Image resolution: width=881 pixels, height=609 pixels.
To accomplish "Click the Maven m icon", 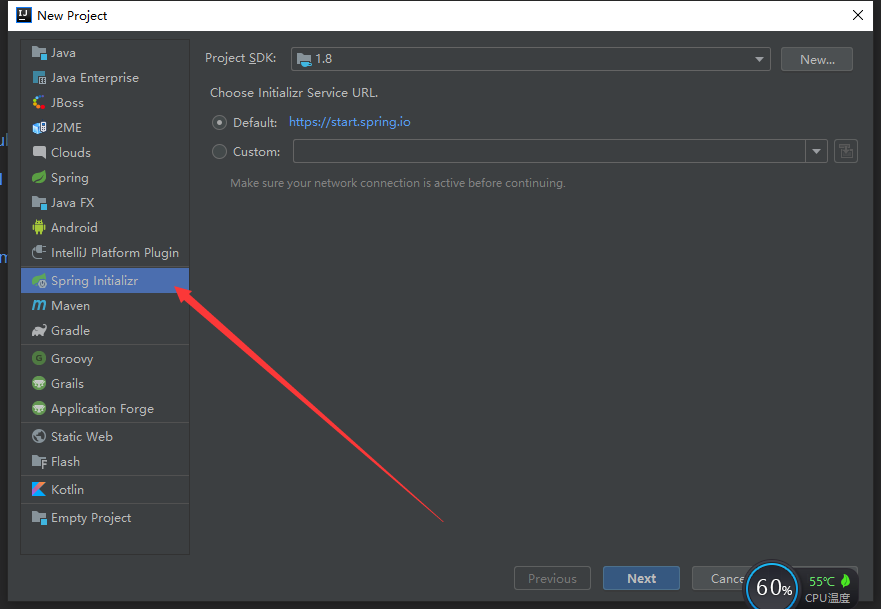I will 39,305.
